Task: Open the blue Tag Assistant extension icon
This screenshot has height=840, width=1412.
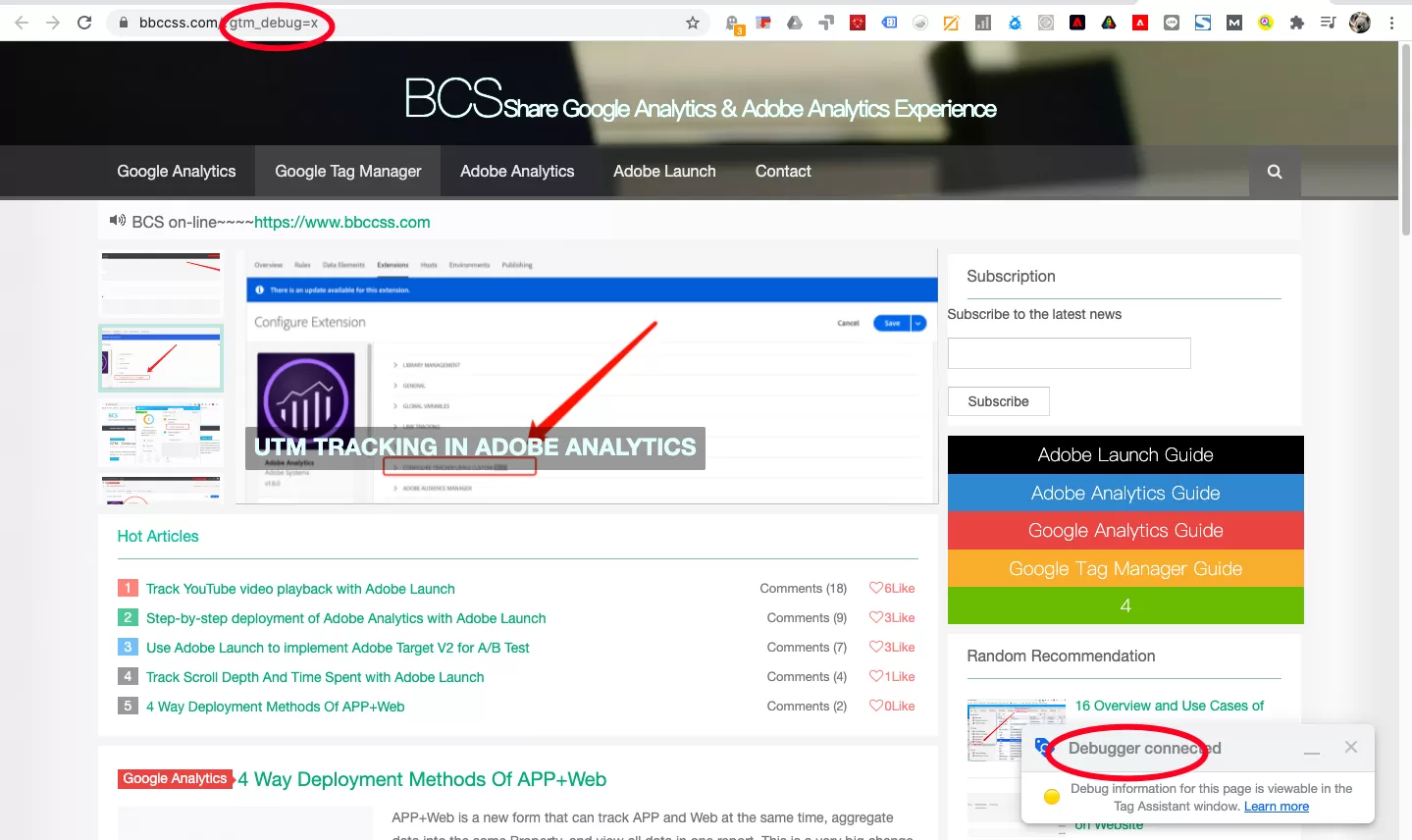Action: [x=889, y=23]
